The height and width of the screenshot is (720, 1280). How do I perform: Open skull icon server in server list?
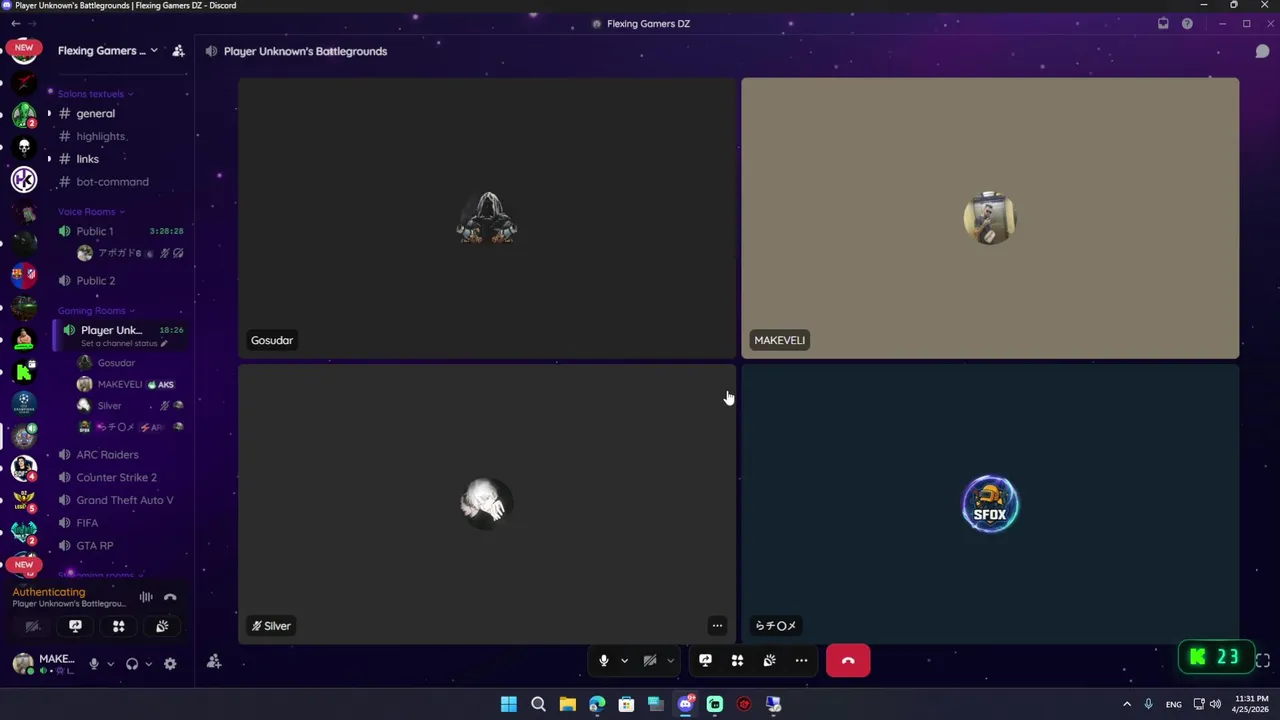pos(24,147)
